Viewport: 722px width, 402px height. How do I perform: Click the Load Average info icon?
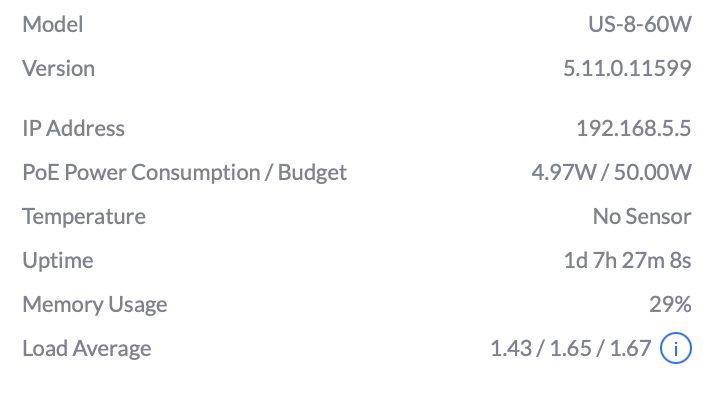[677, 349]
